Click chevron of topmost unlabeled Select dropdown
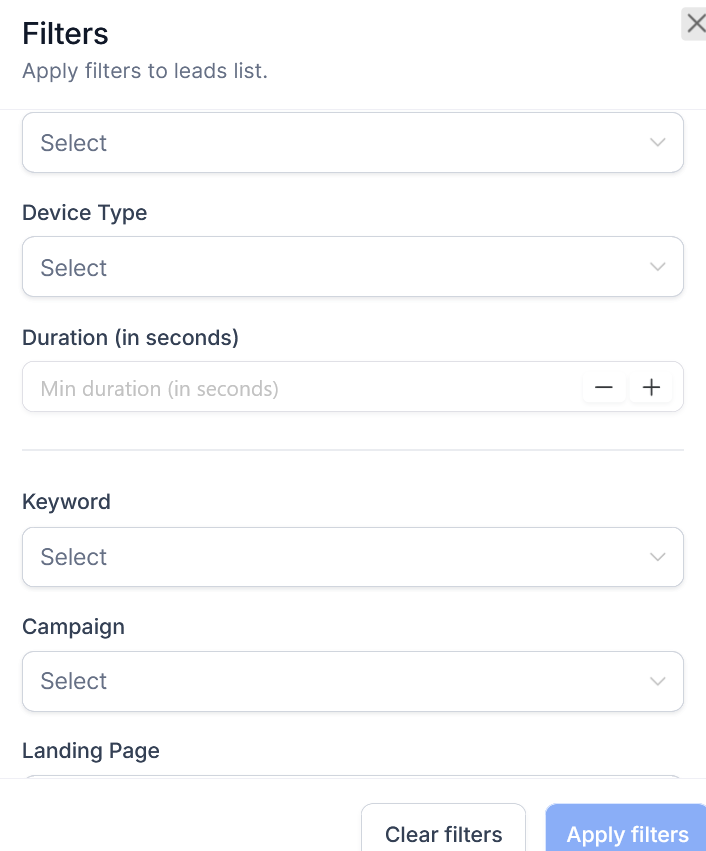 pos(657,142)
